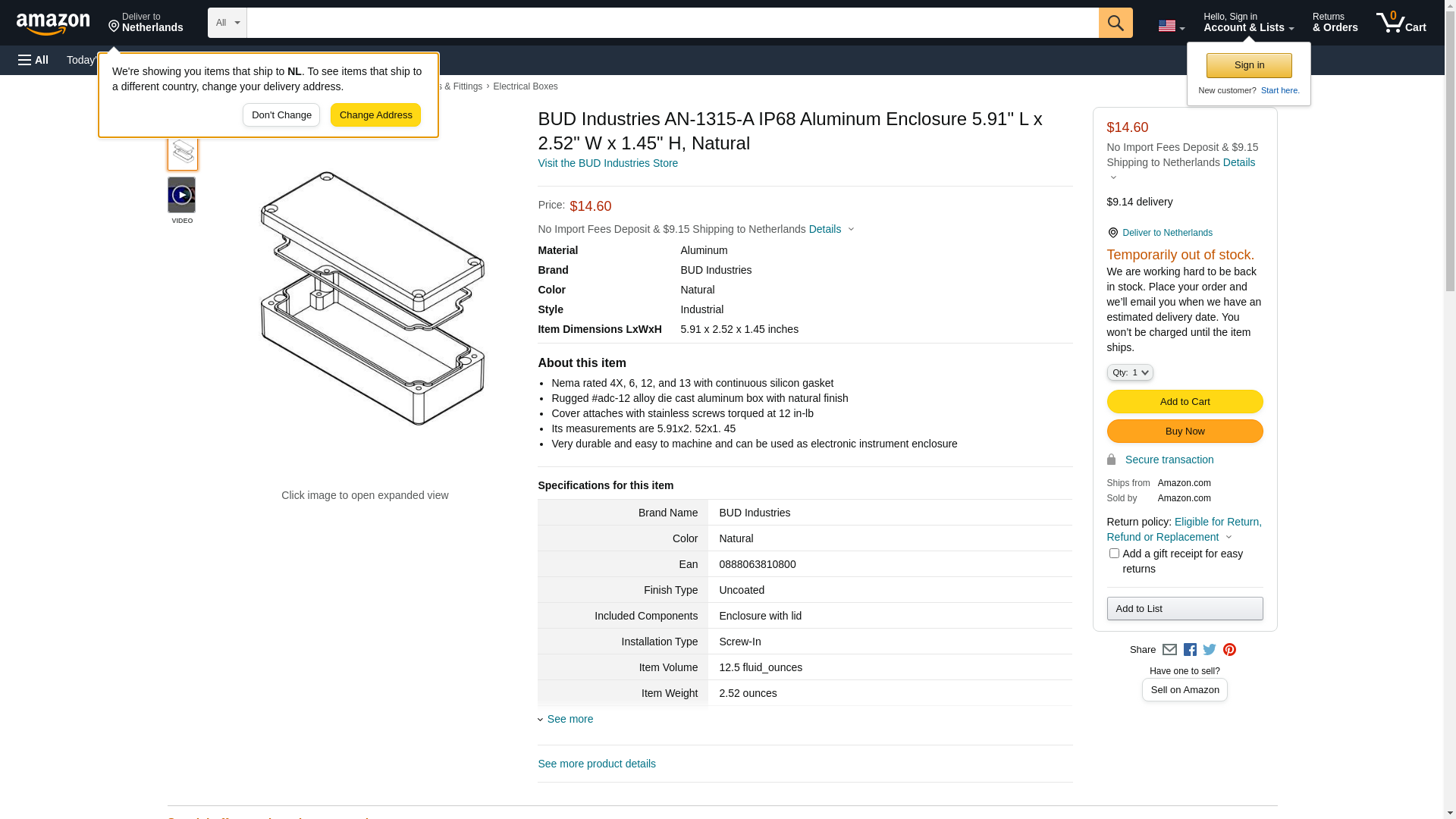Open the search category All dropdown

click(227, 23)
